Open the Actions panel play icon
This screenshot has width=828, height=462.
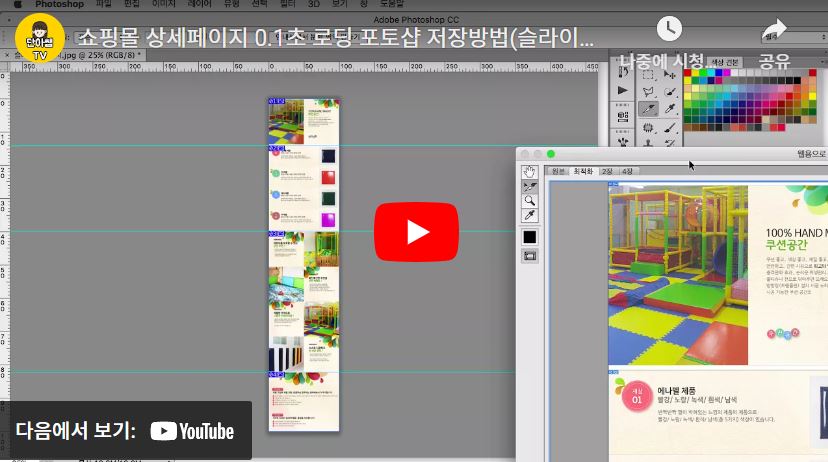click(623, 90)
